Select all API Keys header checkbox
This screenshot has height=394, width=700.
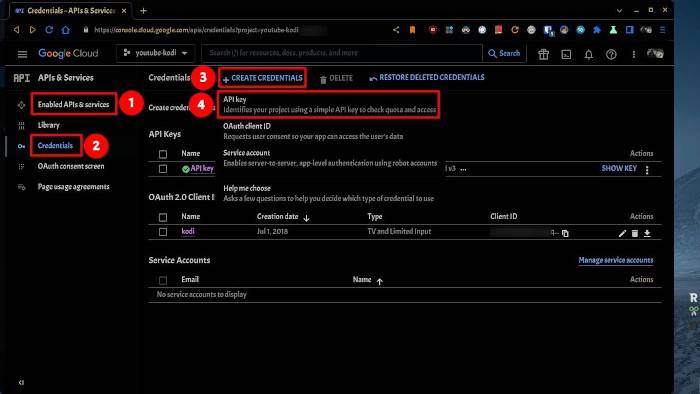(163, 154)
